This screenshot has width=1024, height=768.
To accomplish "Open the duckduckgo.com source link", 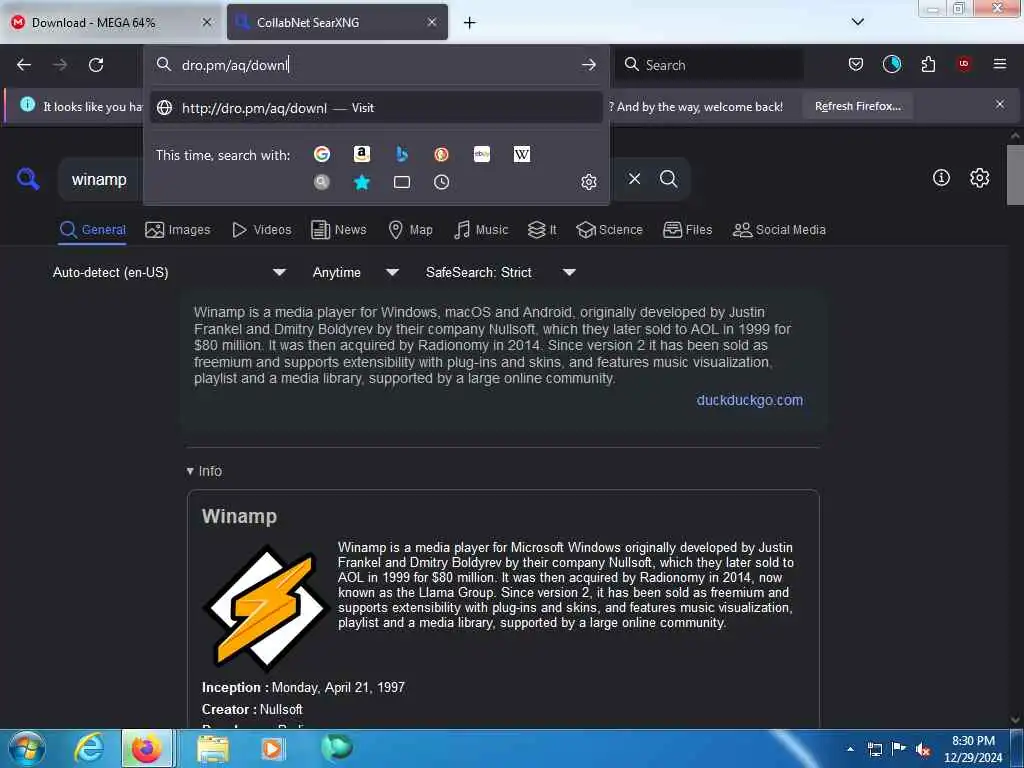I will click(x=750, y=400).
